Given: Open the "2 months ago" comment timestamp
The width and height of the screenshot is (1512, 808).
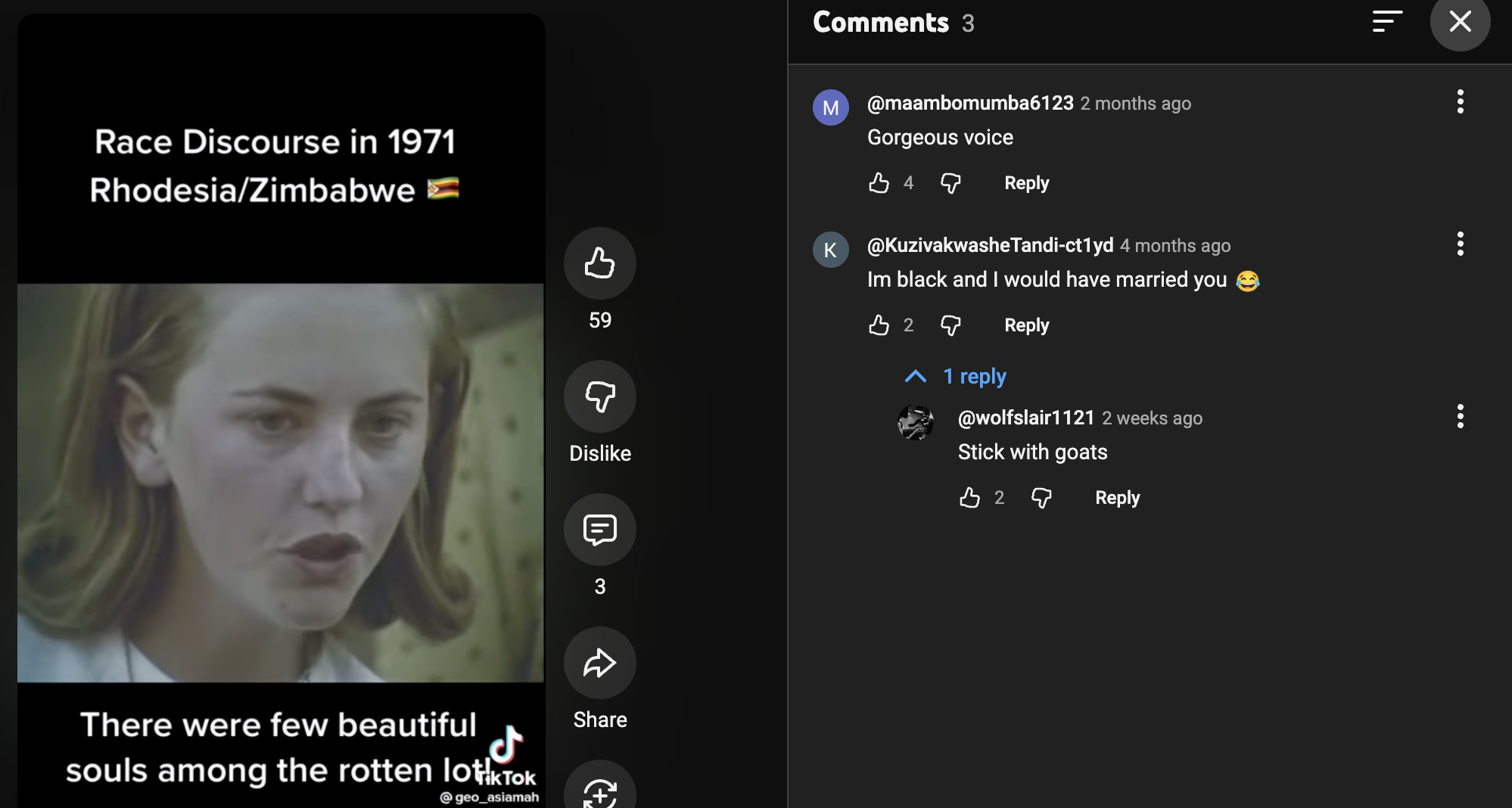Looking at the screenshot, I should click(x=1136, y=104).
